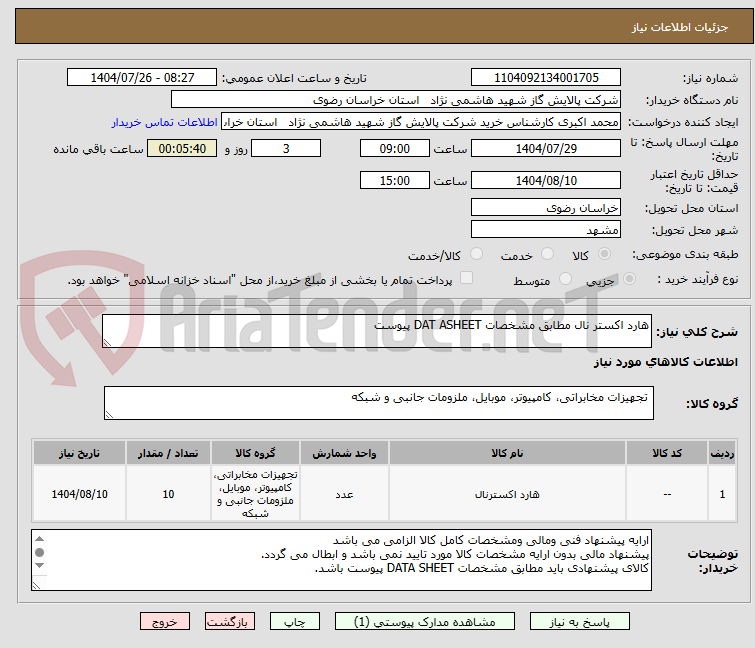Select the 'کالا' radio button
Image resolution: width=755 pixels, height=648 pixels.
tap(604, 254)
